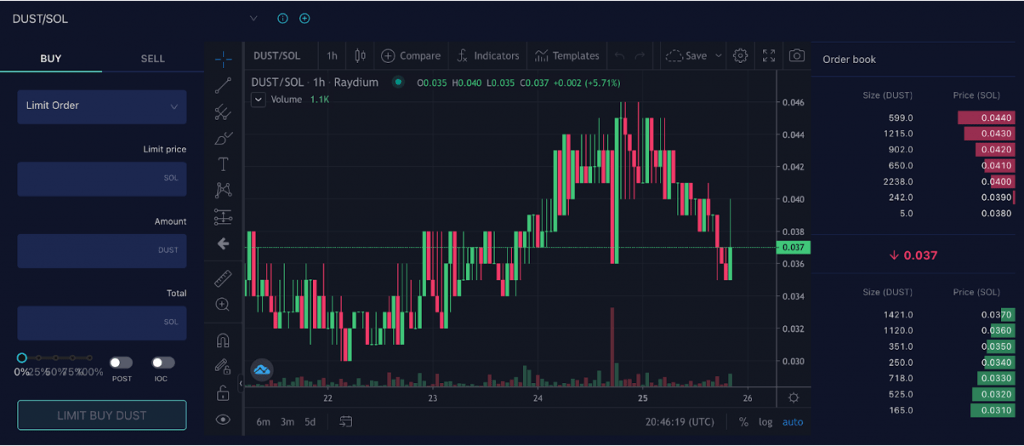Select the ruler measure tool

point(223,279)
